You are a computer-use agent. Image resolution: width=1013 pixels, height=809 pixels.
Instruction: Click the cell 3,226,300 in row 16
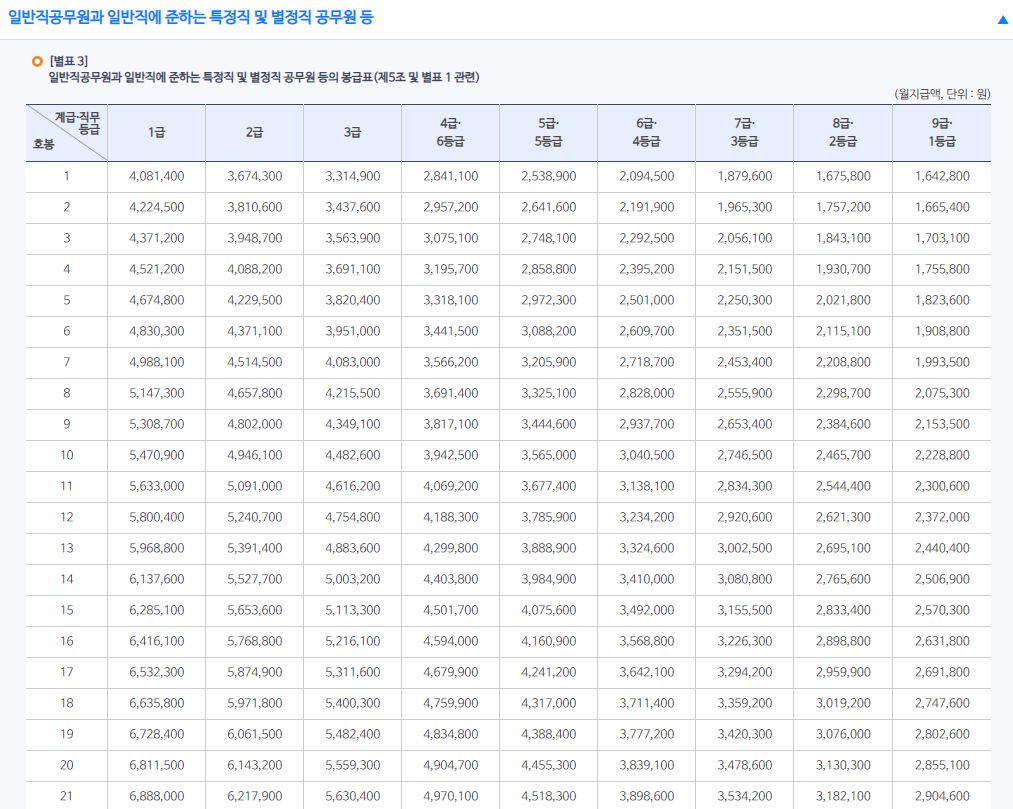point(744,642)
